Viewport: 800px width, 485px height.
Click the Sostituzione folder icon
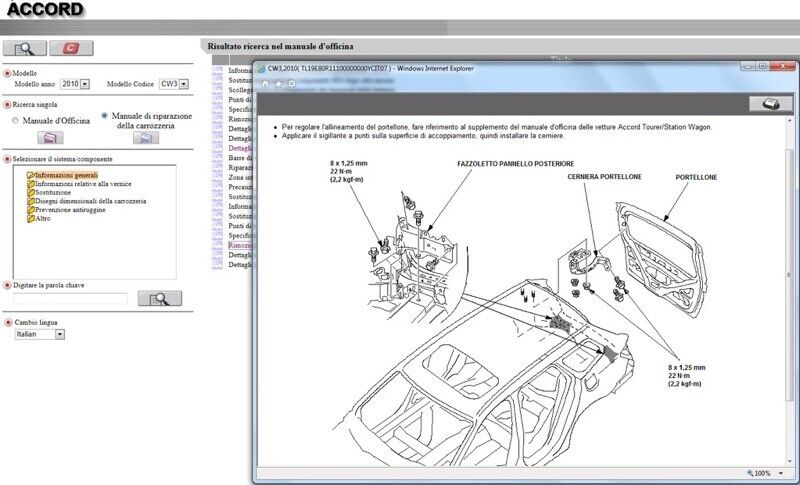31,193
